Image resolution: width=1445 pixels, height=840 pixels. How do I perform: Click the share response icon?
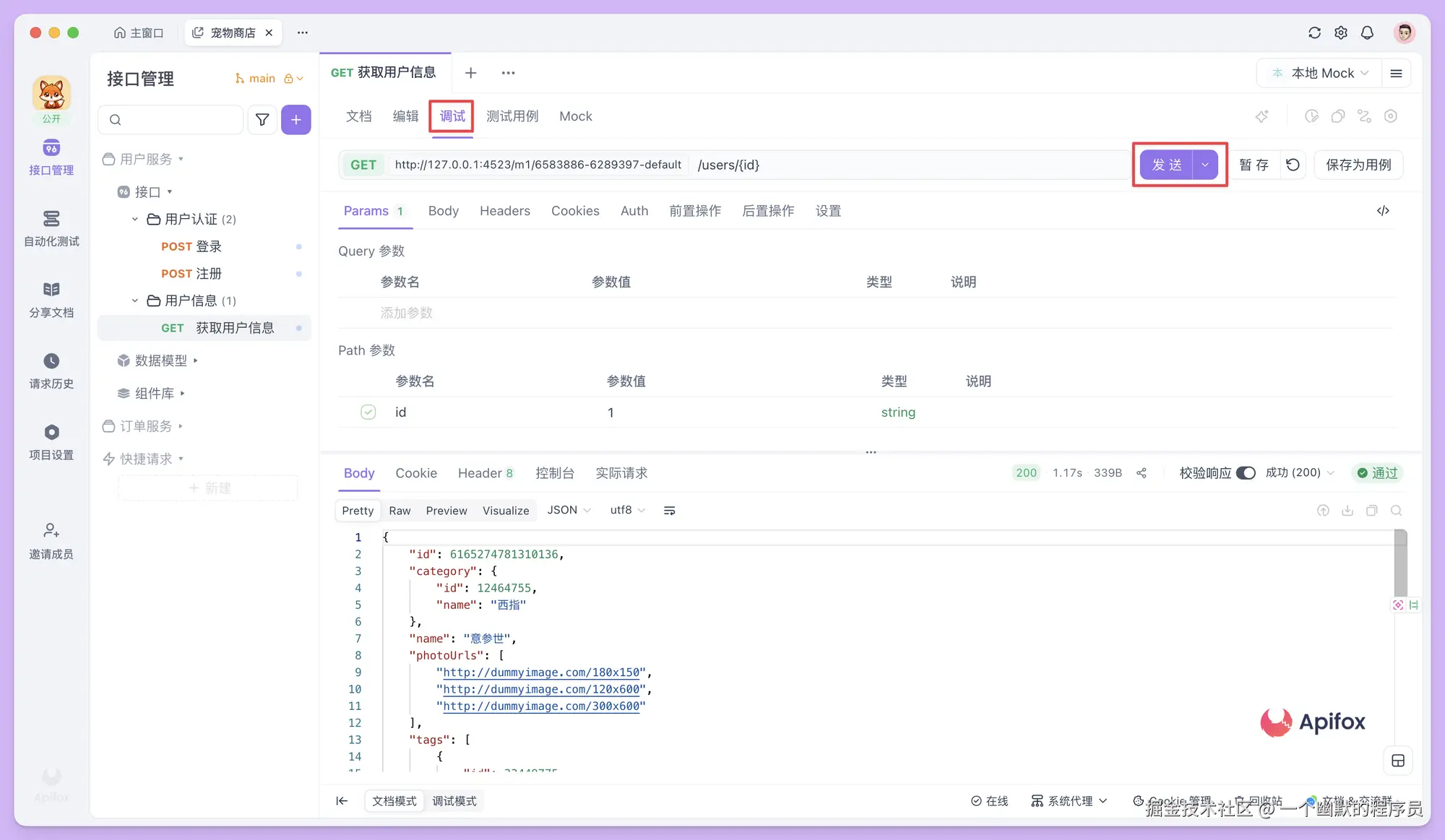click(x=1142, y=473)
